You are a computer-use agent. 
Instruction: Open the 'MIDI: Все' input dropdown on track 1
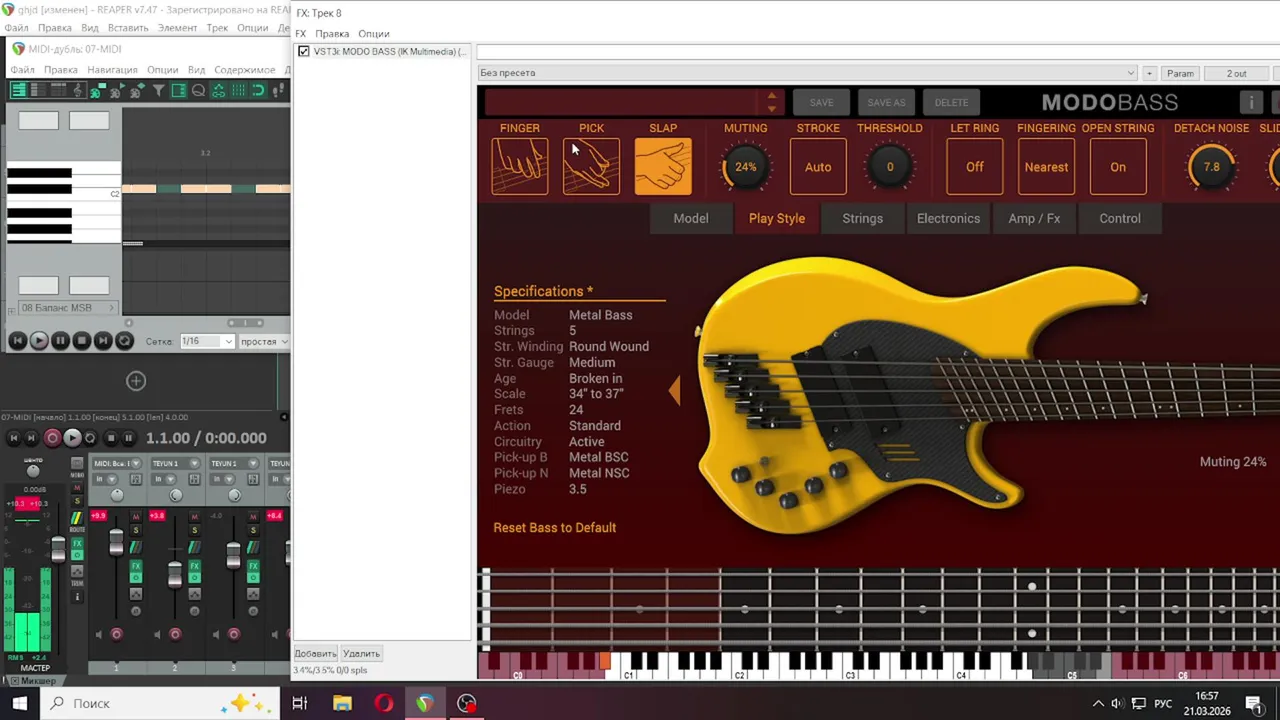click(116, 464)
